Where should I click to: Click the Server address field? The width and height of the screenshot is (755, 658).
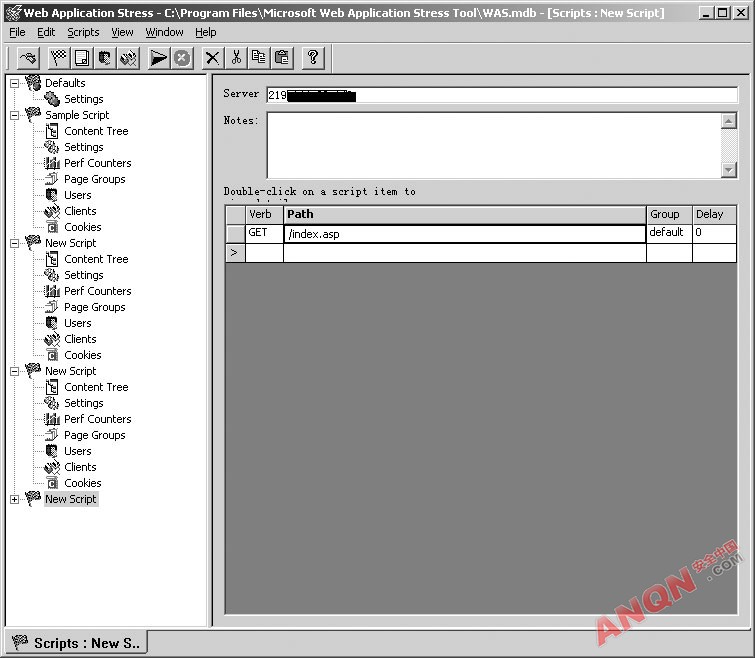pos(502,95)
